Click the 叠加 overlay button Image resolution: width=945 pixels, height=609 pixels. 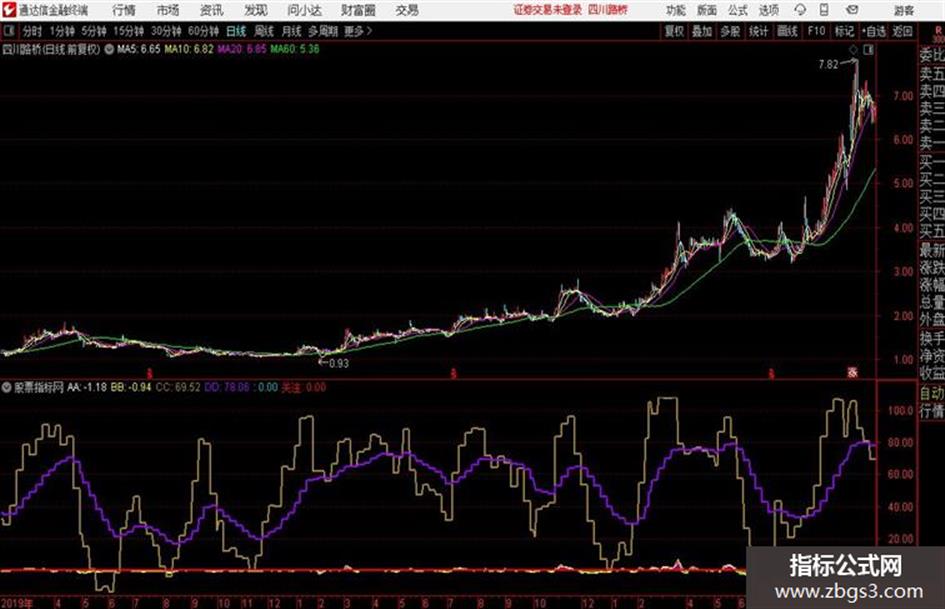(702, 31)
